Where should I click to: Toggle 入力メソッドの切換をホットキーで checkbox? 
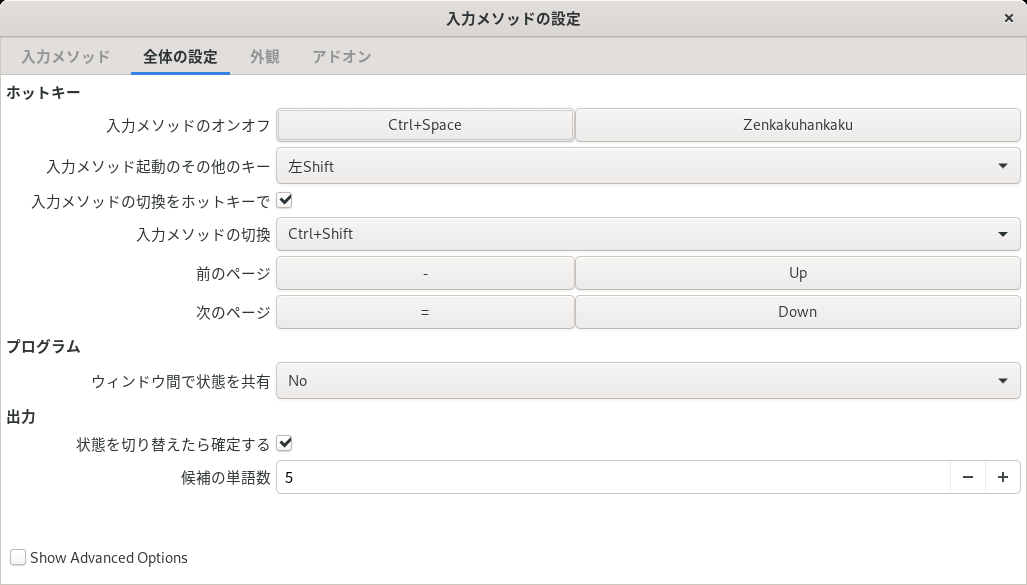(x=284, y=200)
